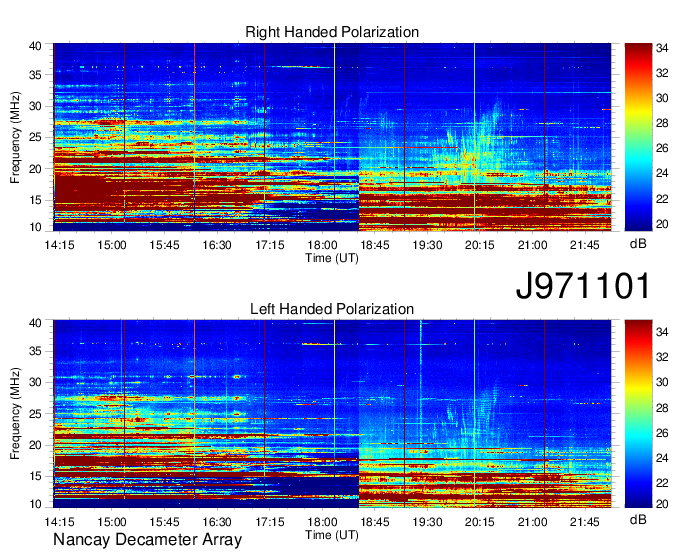
Task: Click the 20:15 tick on top plot
Action: point(480,245)
